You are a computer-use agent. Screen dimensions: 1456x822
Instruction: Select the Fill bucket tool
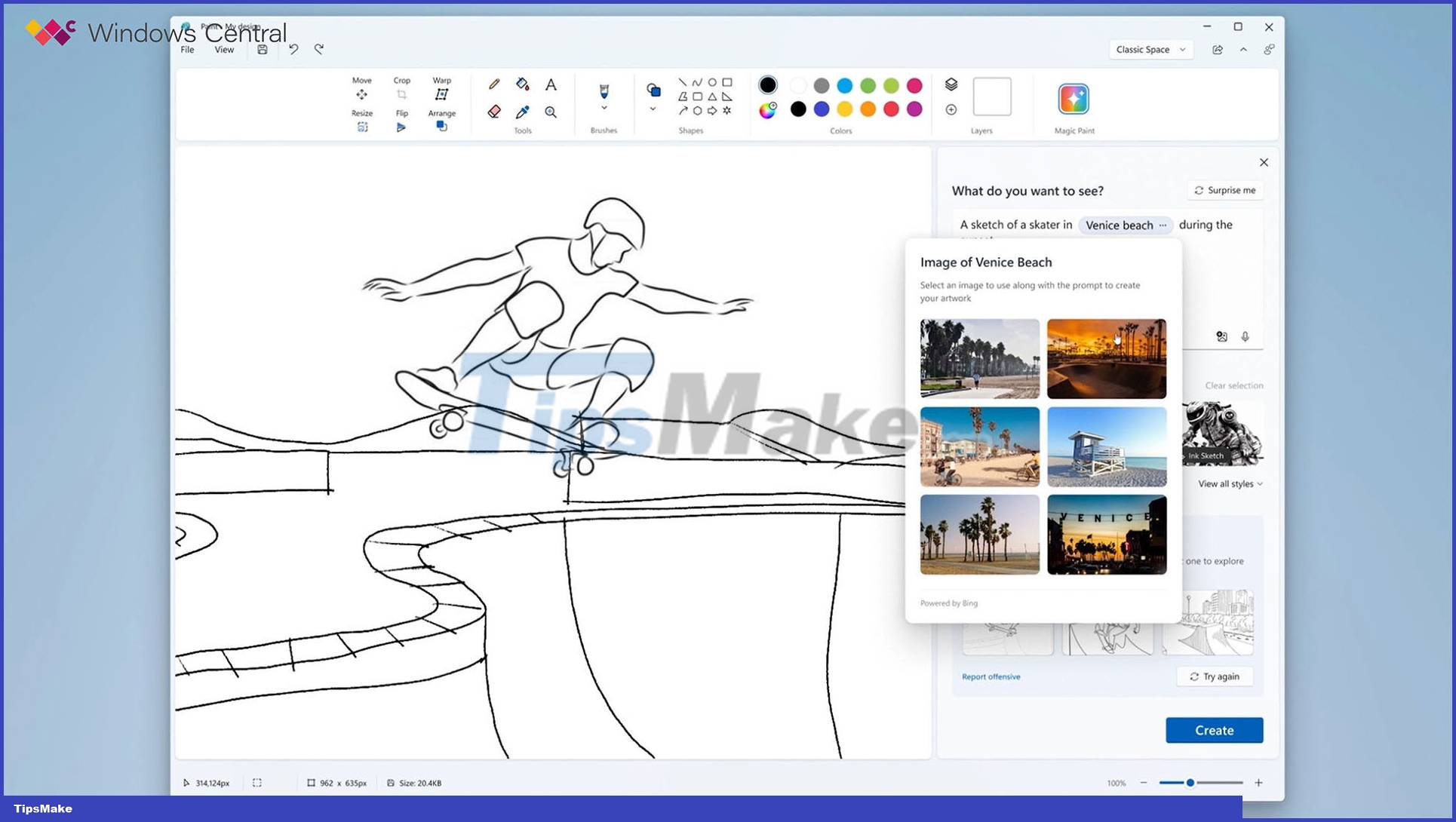[522, 84]
